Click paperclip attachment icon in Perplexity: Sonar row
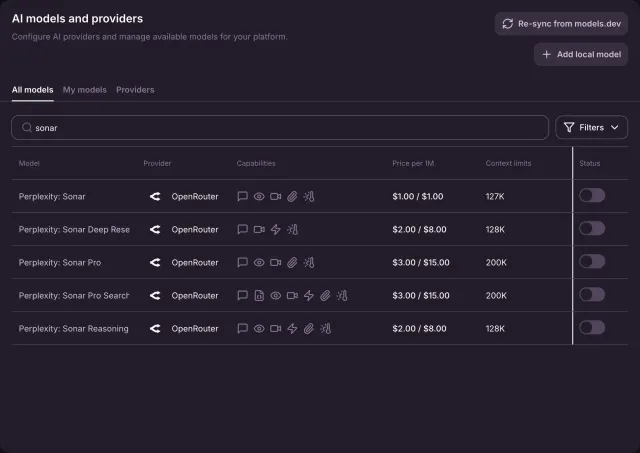 point(292,196)
